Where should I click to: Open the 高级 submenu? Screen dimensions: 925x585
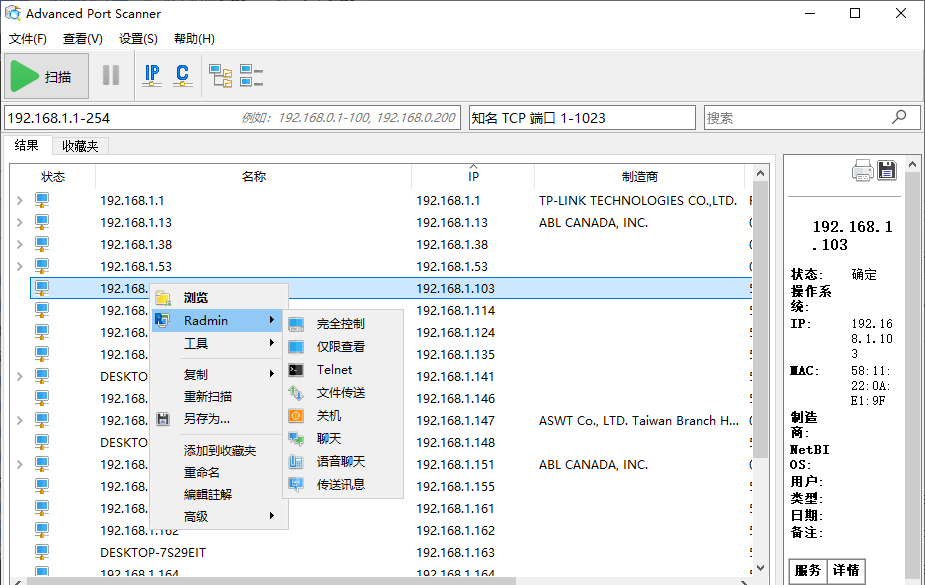218,517
